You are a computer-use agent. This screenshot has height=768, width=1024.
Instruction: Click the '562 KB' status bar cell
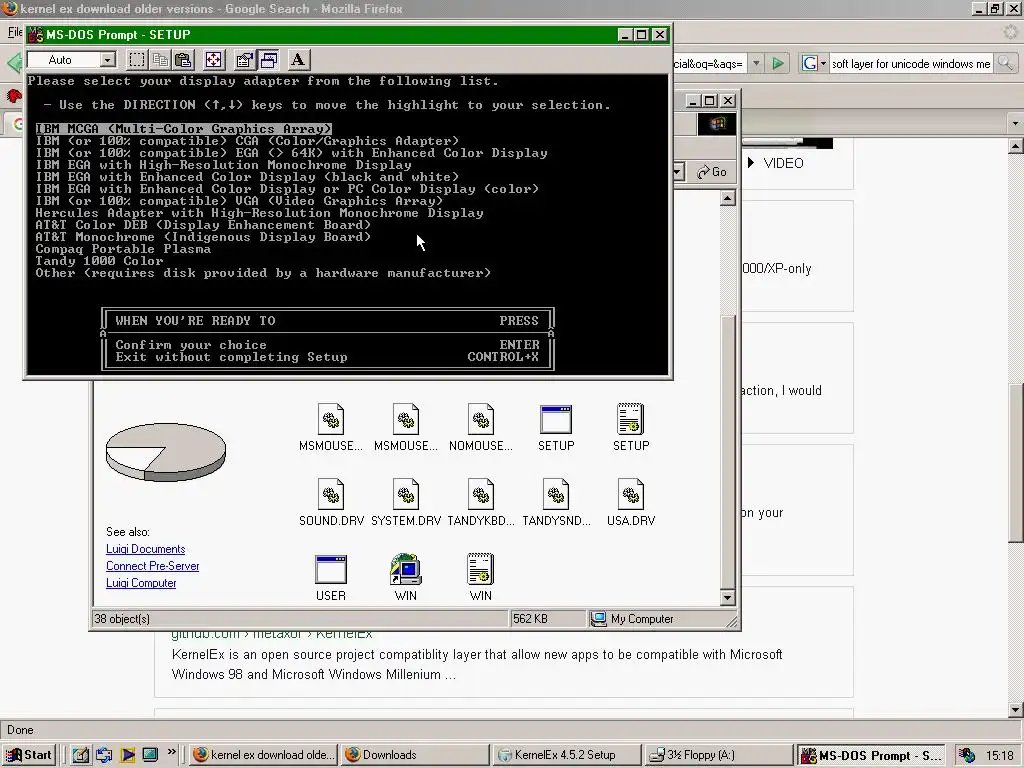547,618
